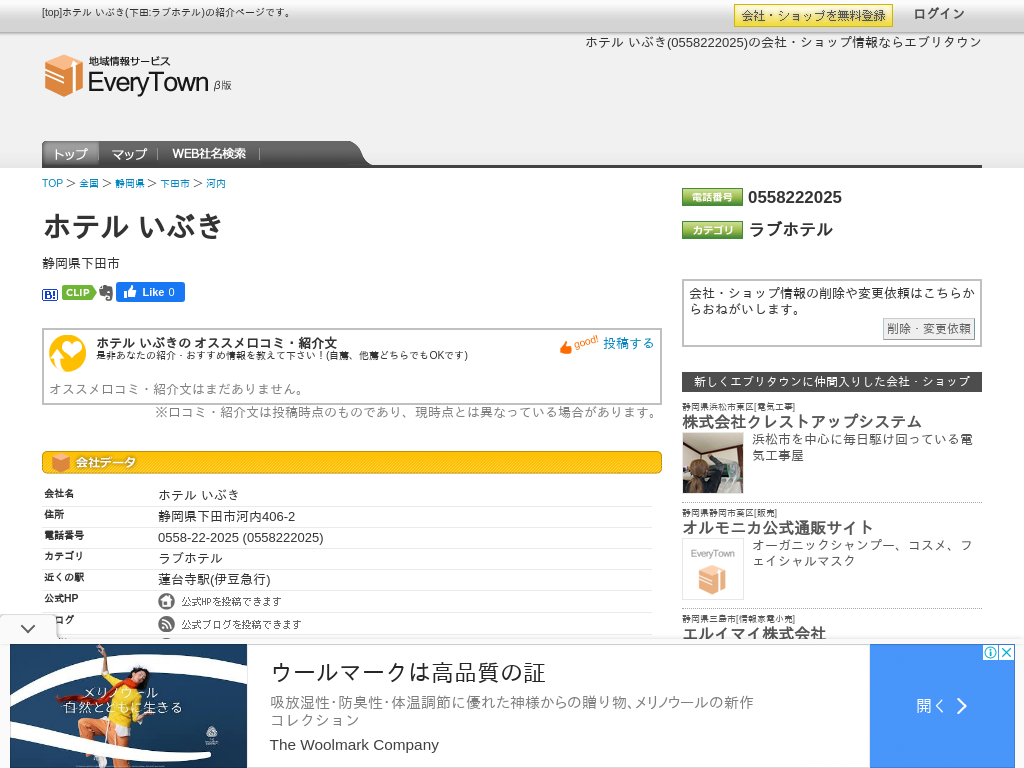This screenshot has width=1024, height=768.
Task: Open エルイマイ株式会社 listing
Action: 754,633
